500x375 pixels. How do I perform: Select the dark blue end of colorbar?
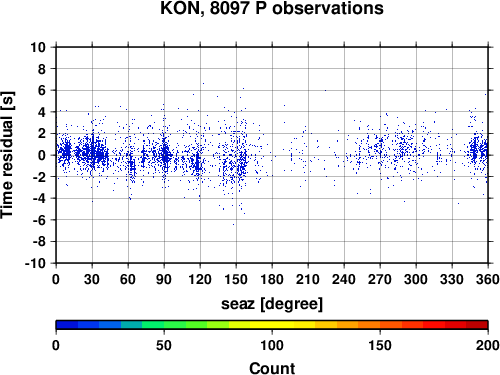(67, 325)
